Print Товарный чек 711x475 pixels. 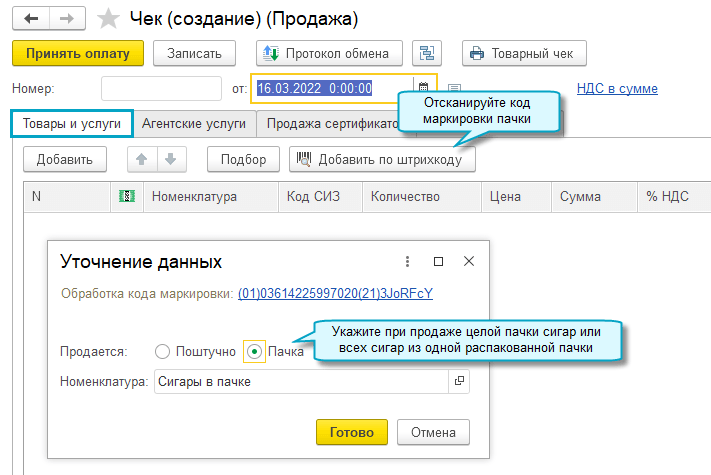(524, 53)
